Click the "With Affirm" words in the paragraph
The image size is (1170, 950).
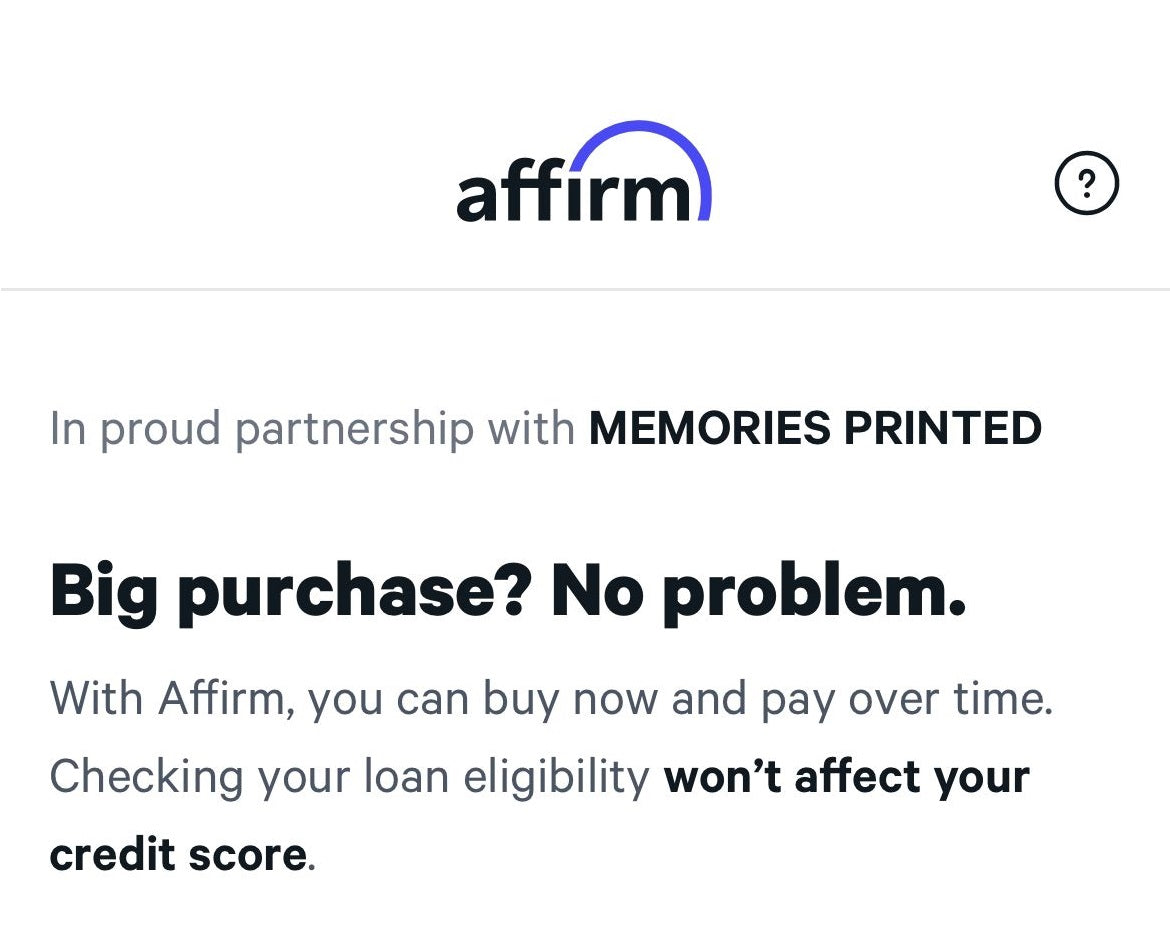(170, 699)
